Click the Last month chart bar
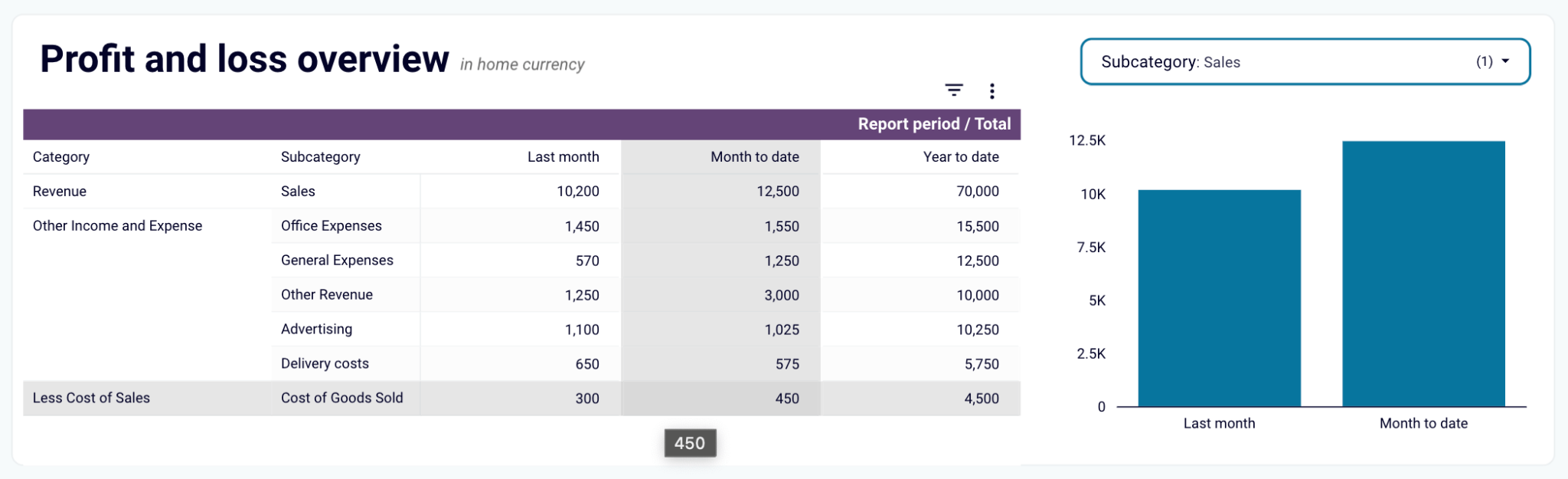The width and height of the screenshot is (1568, 479). tap(1220, 299)
